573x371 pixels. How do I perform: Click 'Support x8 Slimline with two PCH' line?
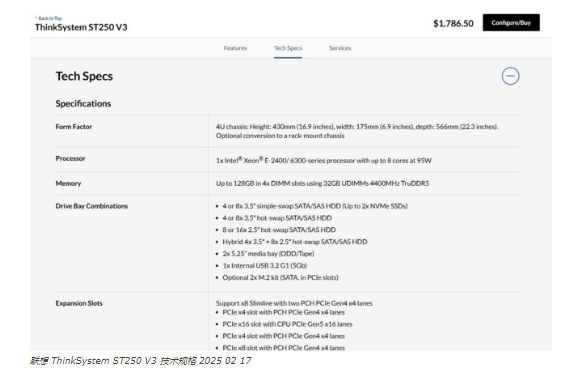[x=294, y=303]
